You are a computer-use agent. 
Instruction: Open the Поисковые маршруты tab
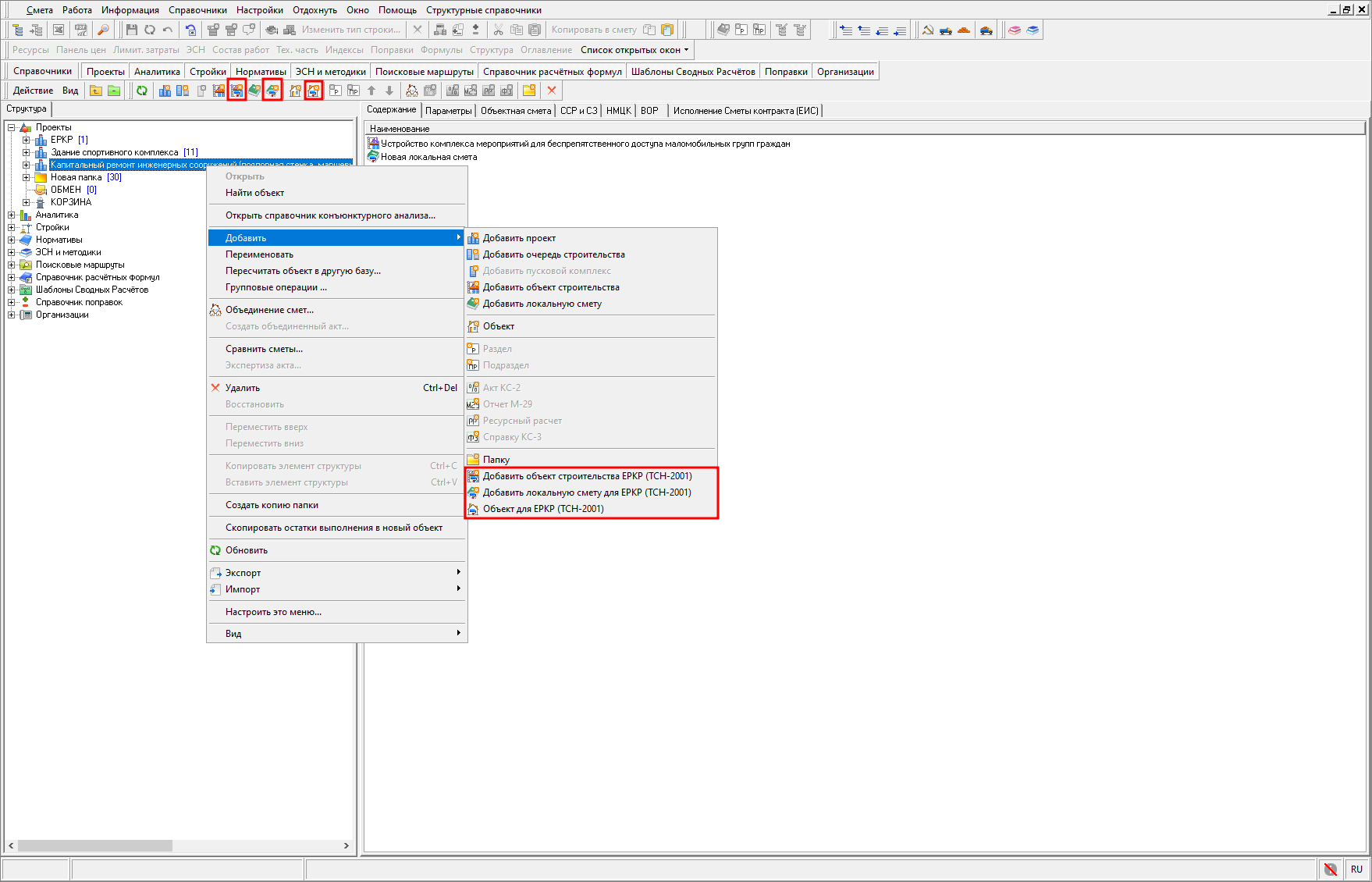424,72
